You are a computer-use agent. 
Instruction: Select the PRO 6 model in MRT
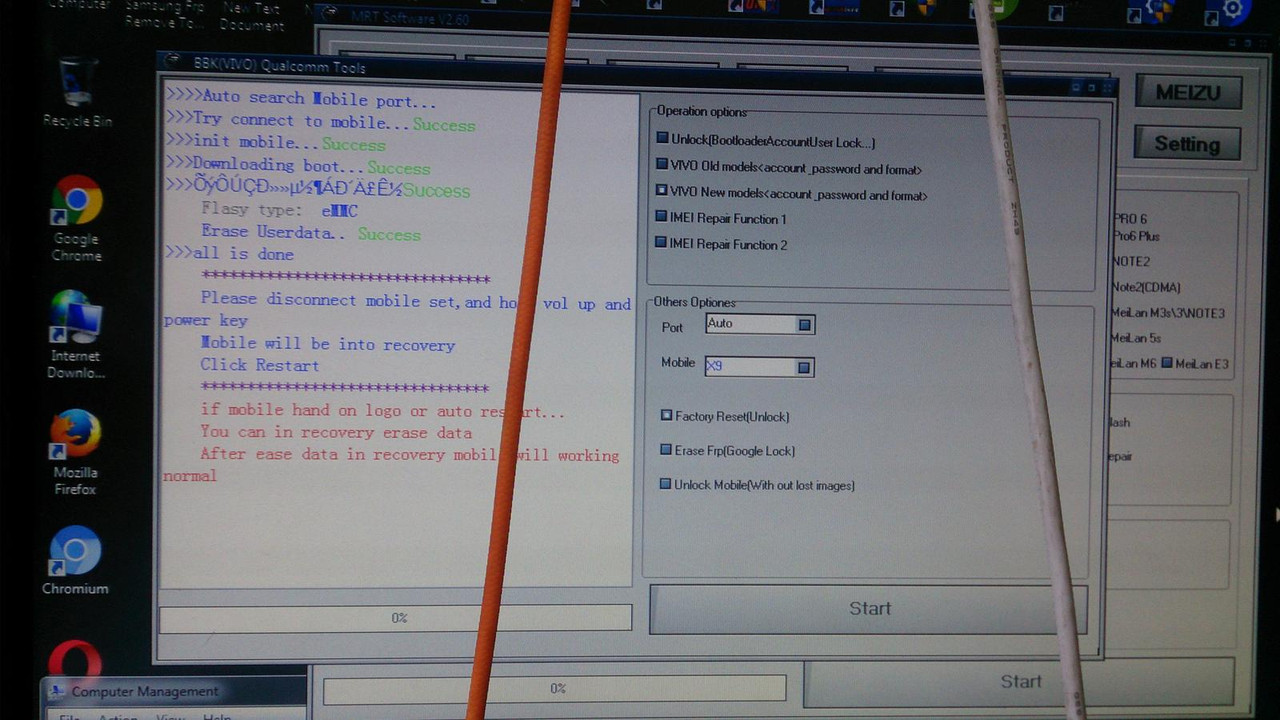point(1130,219)
